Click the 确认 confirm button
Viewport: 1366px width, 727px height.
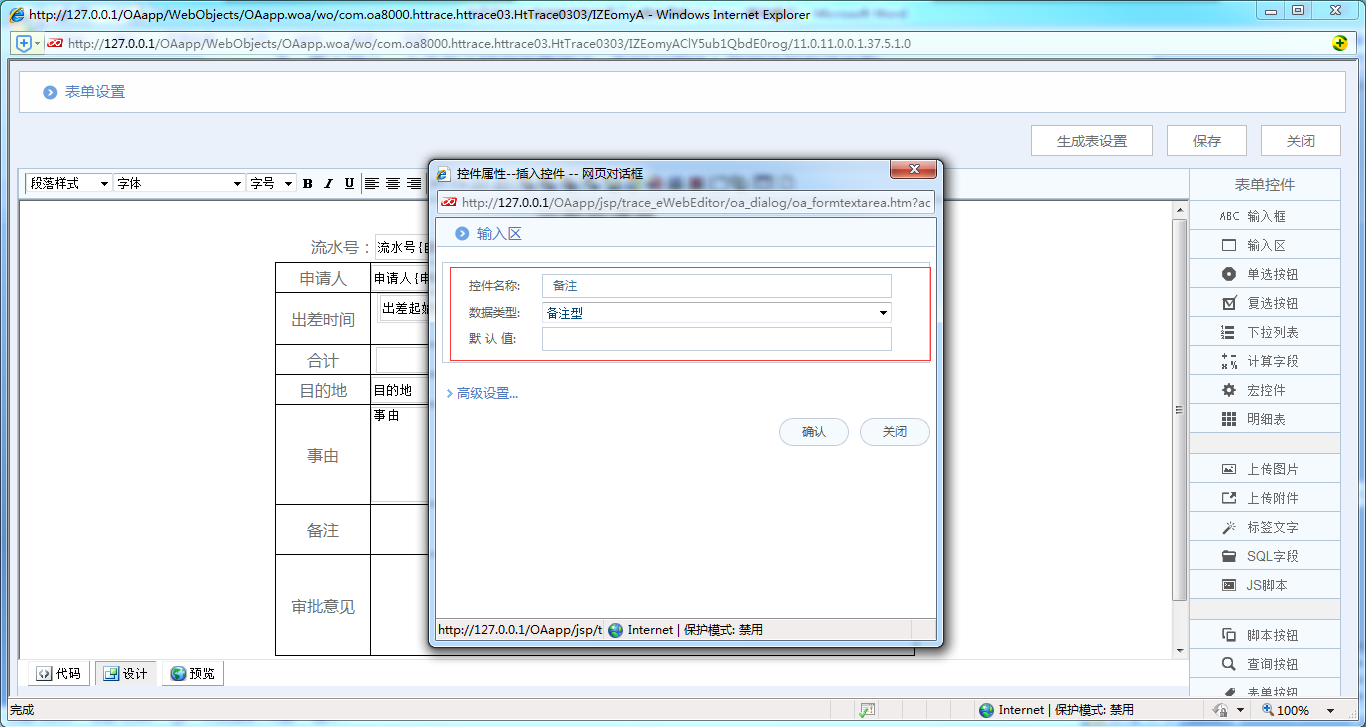pos(813,432)
